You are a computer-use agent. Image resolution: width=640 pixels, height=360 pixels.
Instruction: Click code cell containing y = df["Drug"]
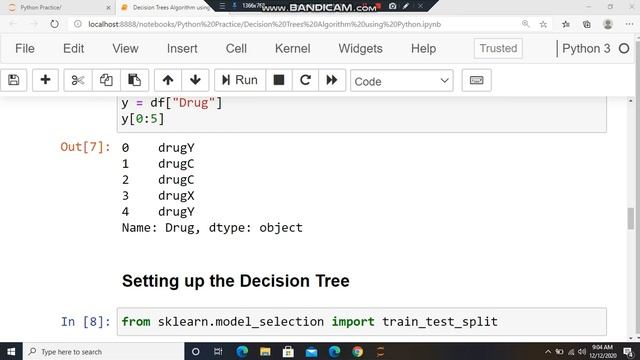(x=362, y=114)
